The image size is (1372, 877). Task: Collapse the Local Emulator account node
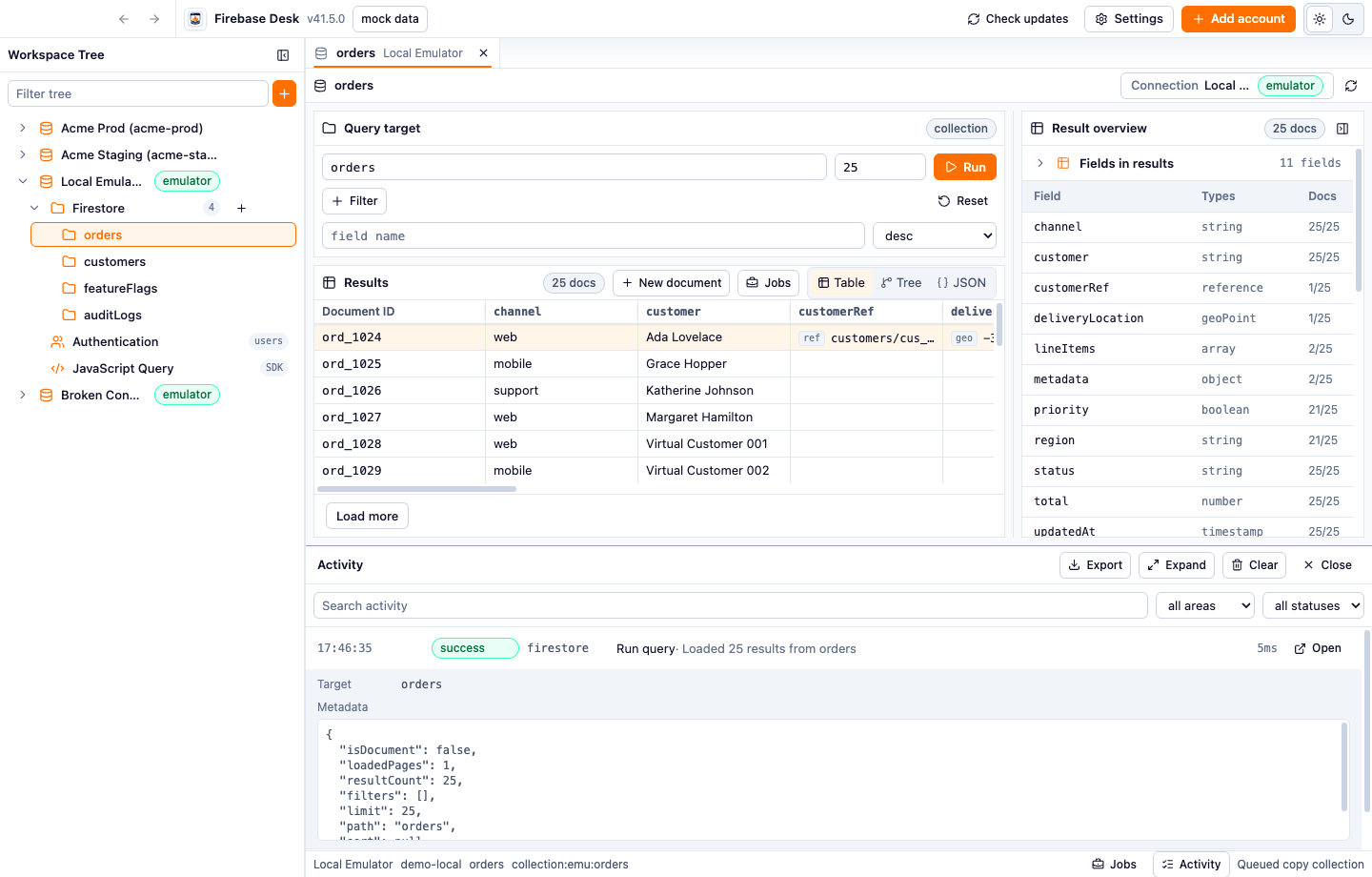point(23,181)
